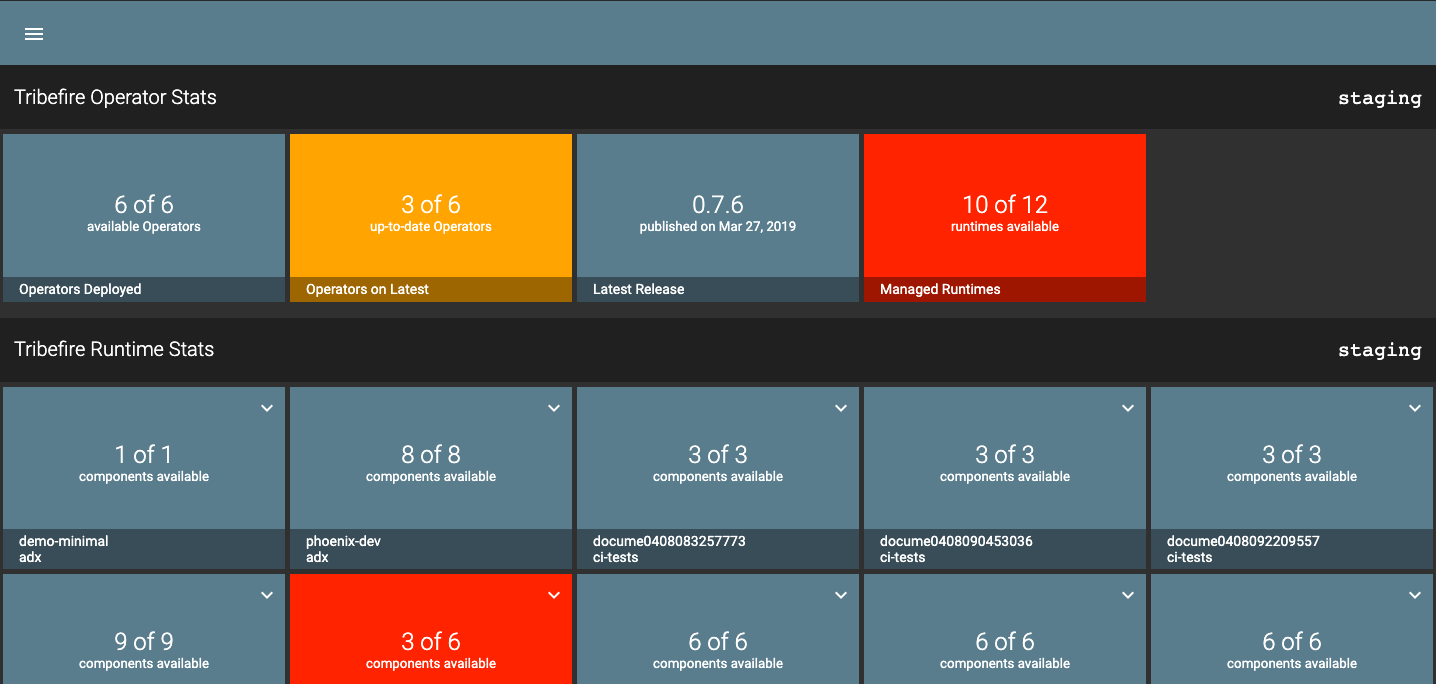Click staging label in Runtime Stats header

coord(1379,350)
